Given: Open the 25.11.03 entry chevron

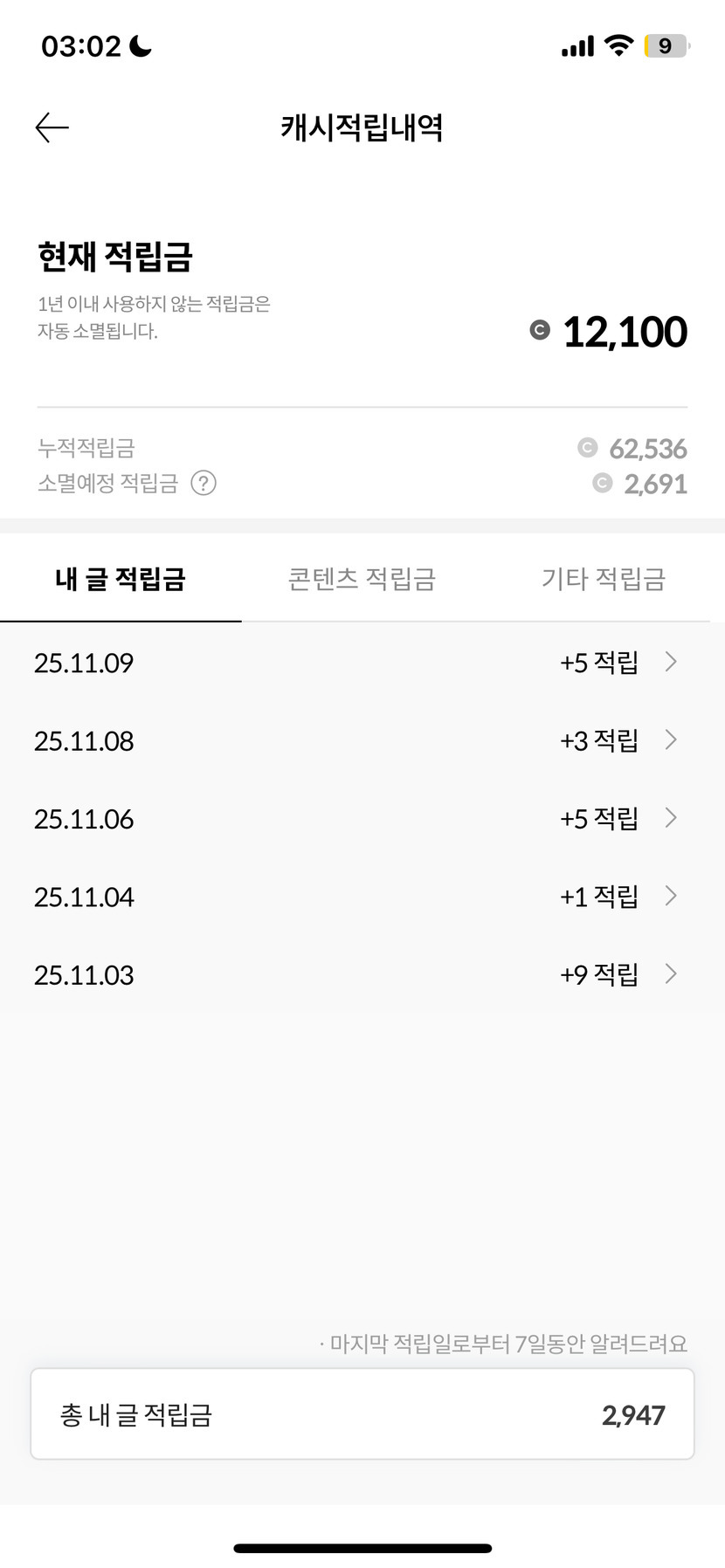Looking at the screenshot, I should tap(671, 973).
